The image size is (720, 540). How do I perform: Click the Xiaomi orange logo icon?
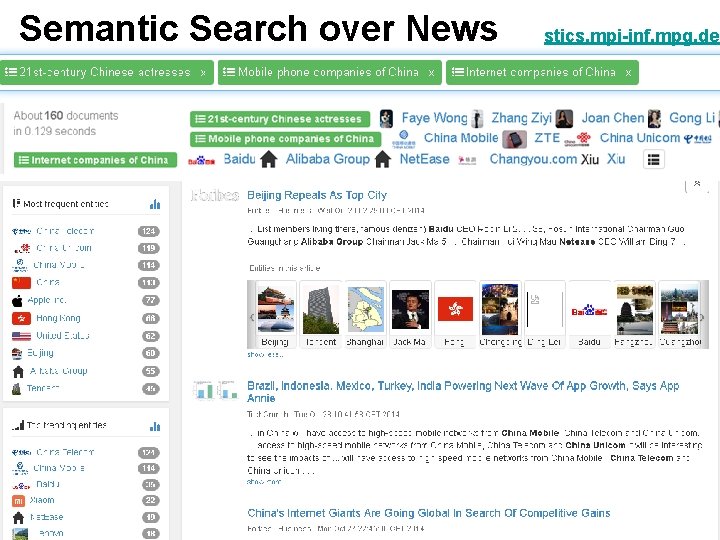click(18, 501)
